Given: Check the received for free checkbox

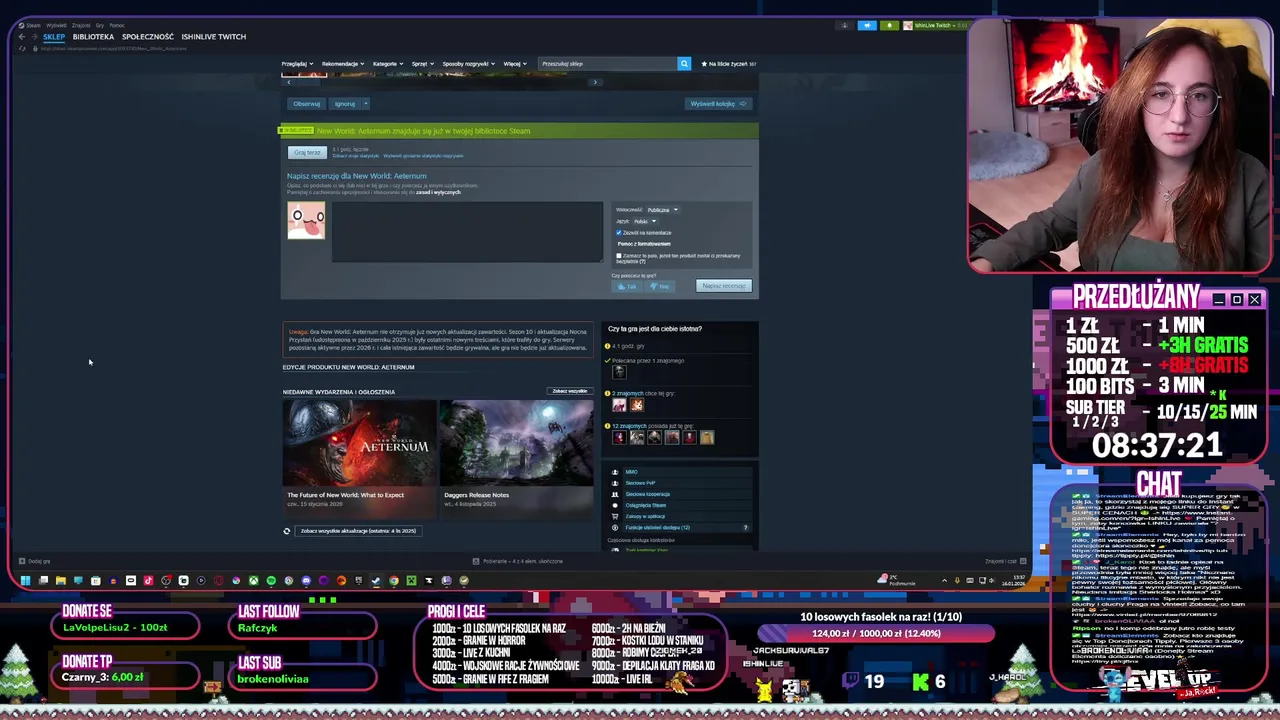Looking at the screenshot, I should (x=619, y=256).
